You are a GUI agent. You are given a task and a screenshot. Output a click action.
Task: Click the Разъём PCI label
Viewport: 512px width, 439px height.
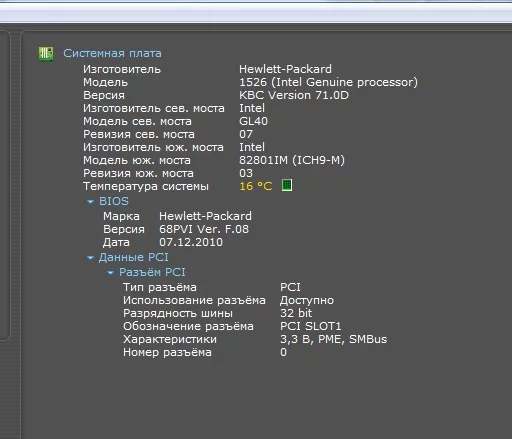click(x=152, y=272)
